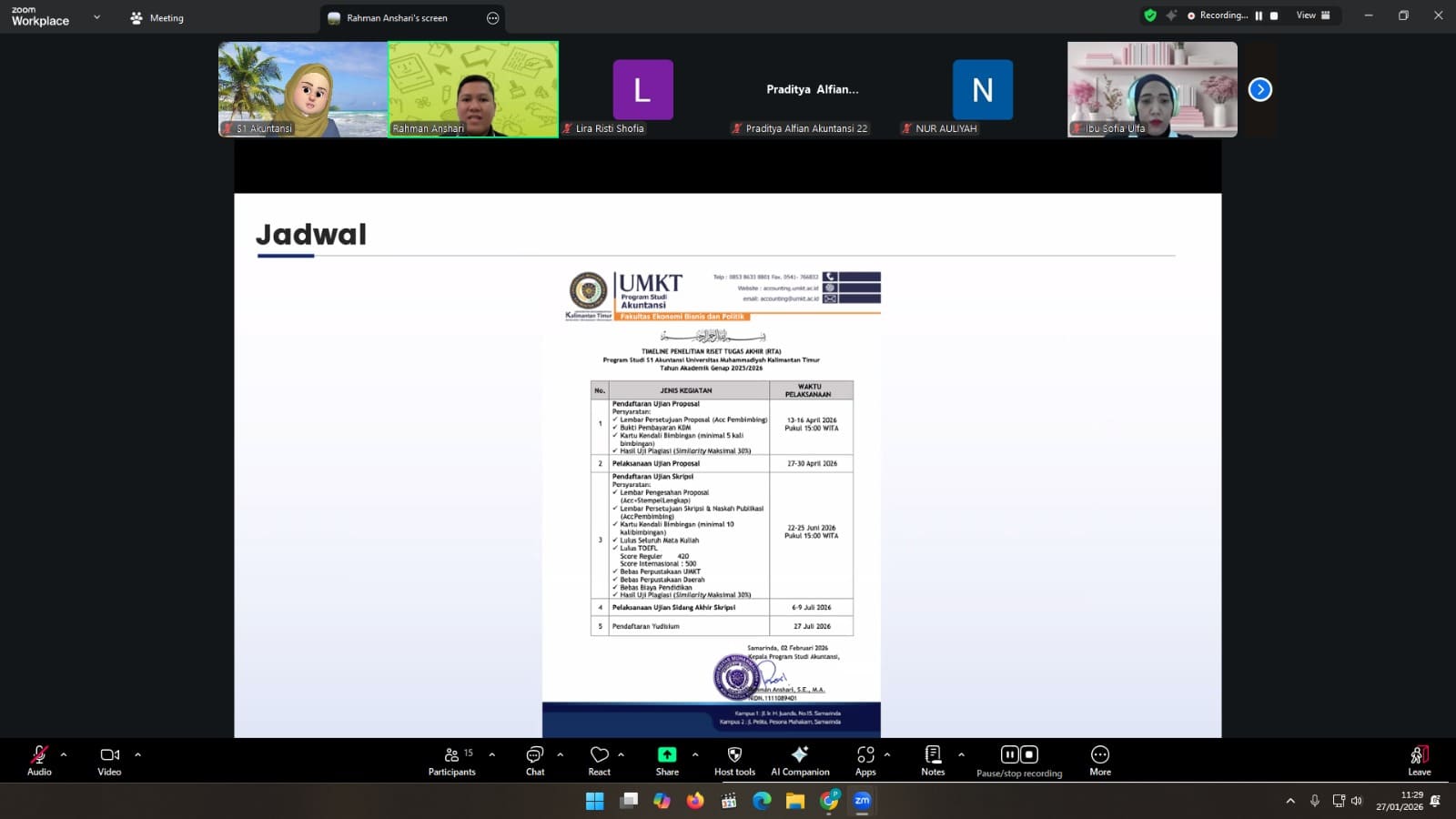This screenshot has height=819, width=1456.
Task: Click the green Share screen icon
Action: click(667, 755)
